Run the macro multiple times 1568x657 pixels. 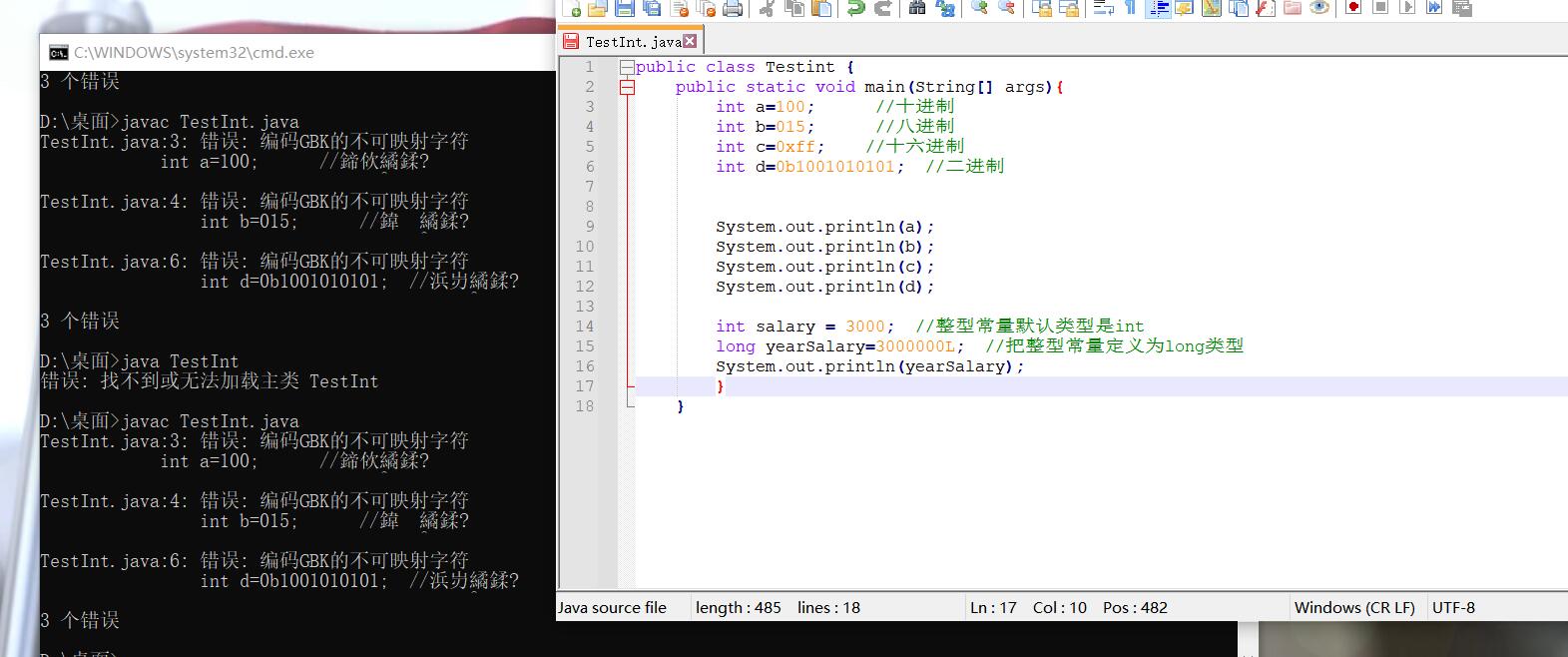1434,8
